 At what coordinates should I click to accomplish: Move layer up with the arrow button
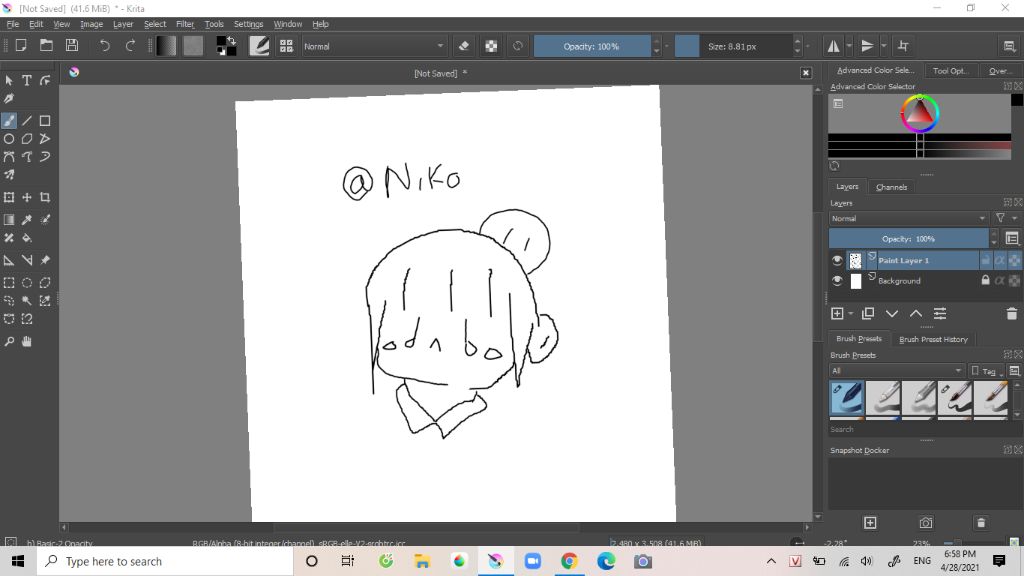pyautogui.click(x=916, y=313)
